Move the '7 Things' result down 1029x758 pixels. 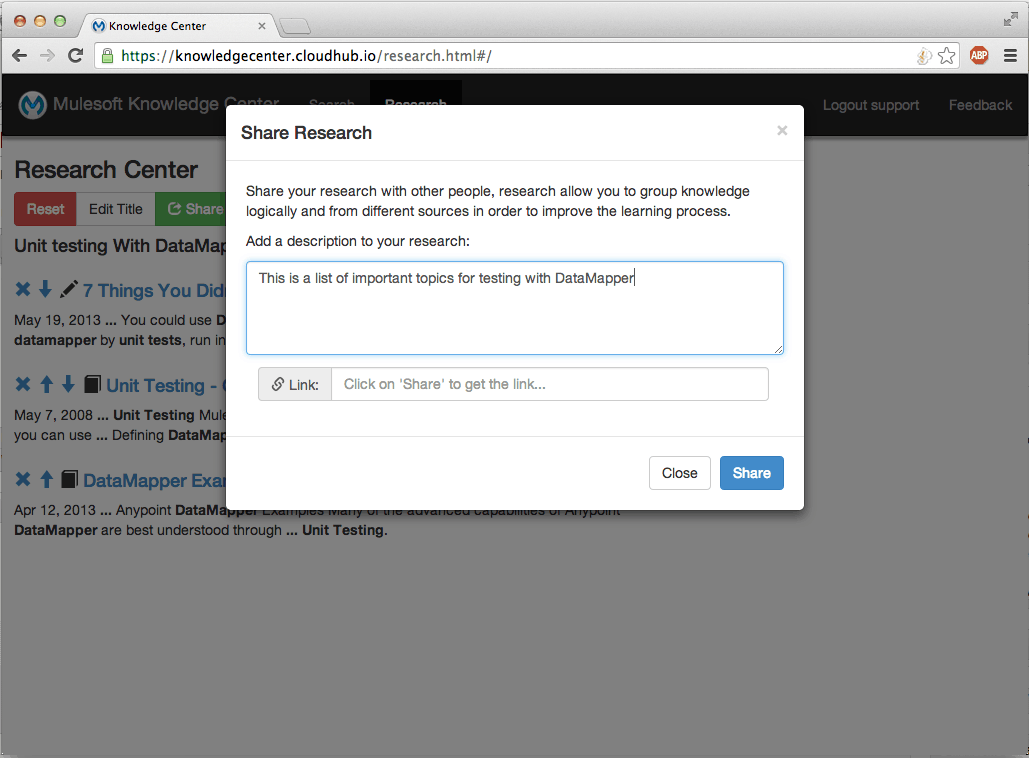[46, 290]
